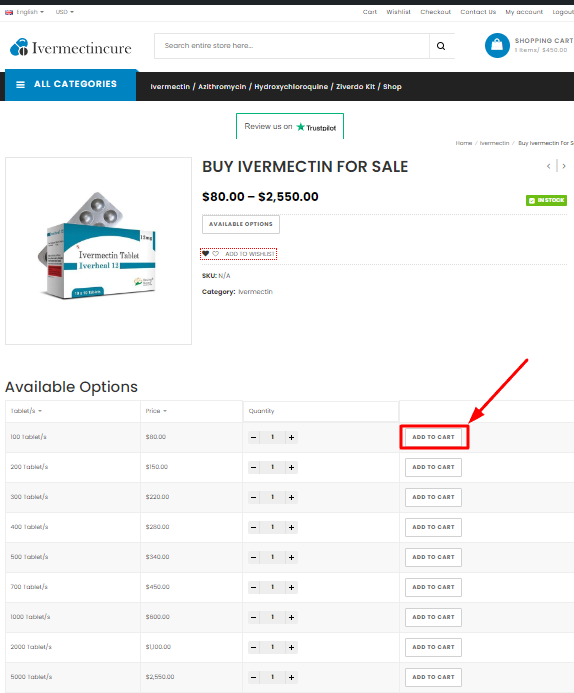574x693 pixels.
Task: Decrease quantity for 200 Tablet/s
Action: [254, 468]
